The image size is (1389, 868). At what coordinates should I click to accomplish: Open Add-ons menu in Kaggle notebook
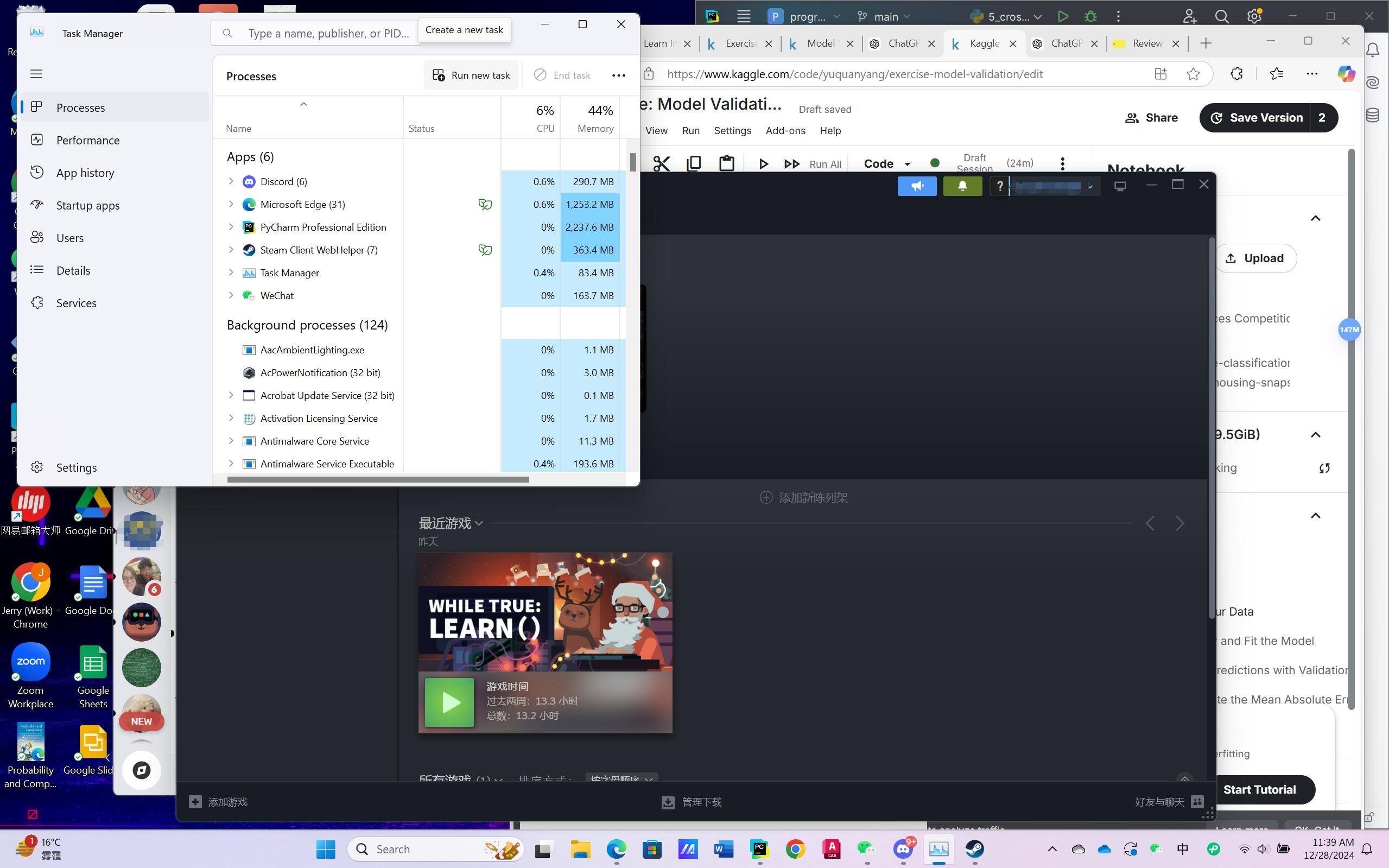coord(785,130)
